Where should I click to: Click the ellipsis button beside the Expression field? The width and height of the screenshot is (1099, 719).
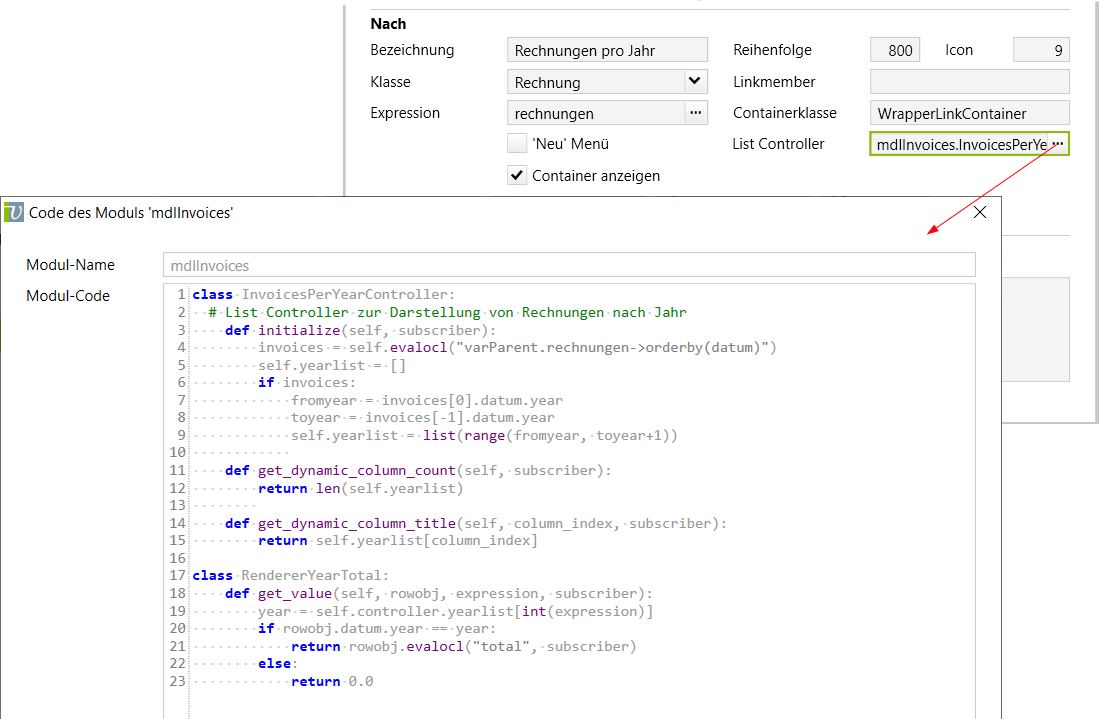tap(695, 113)
